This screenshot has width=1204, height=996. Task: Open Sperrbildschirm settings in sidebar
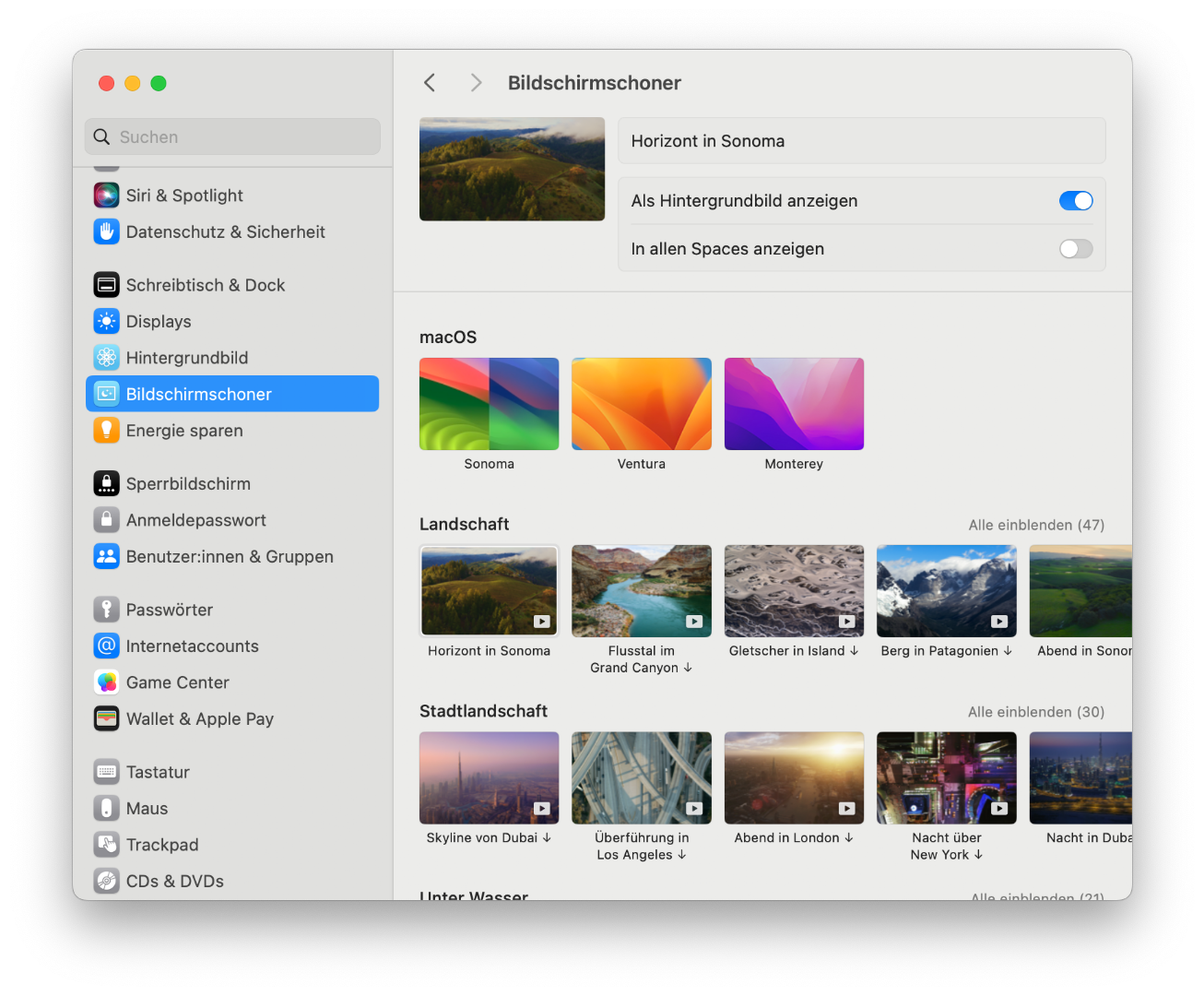pos(188,484)
